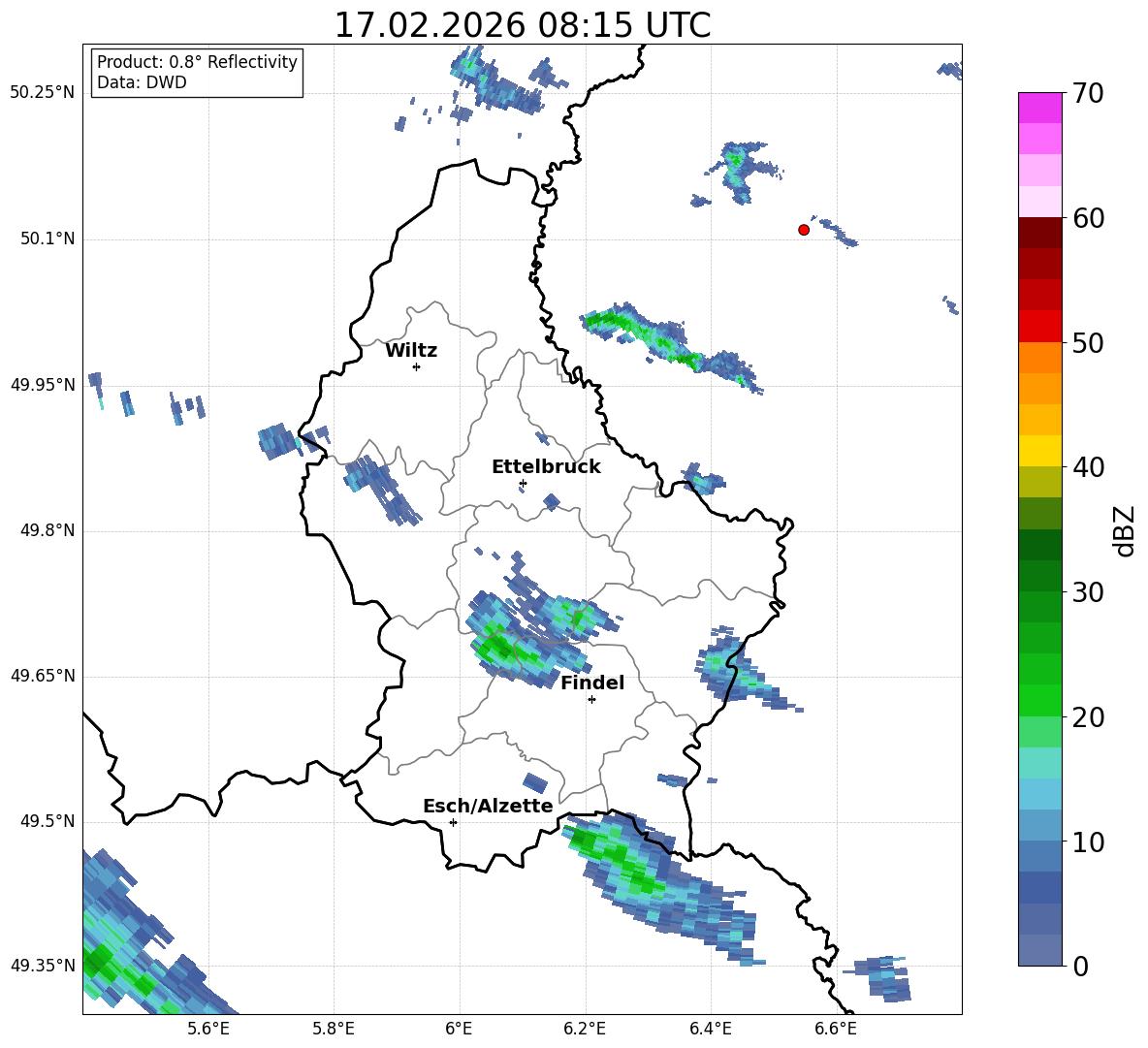Click the 6.6°E longitude label
The image size is (1148, 1048).
point(836,1029)
